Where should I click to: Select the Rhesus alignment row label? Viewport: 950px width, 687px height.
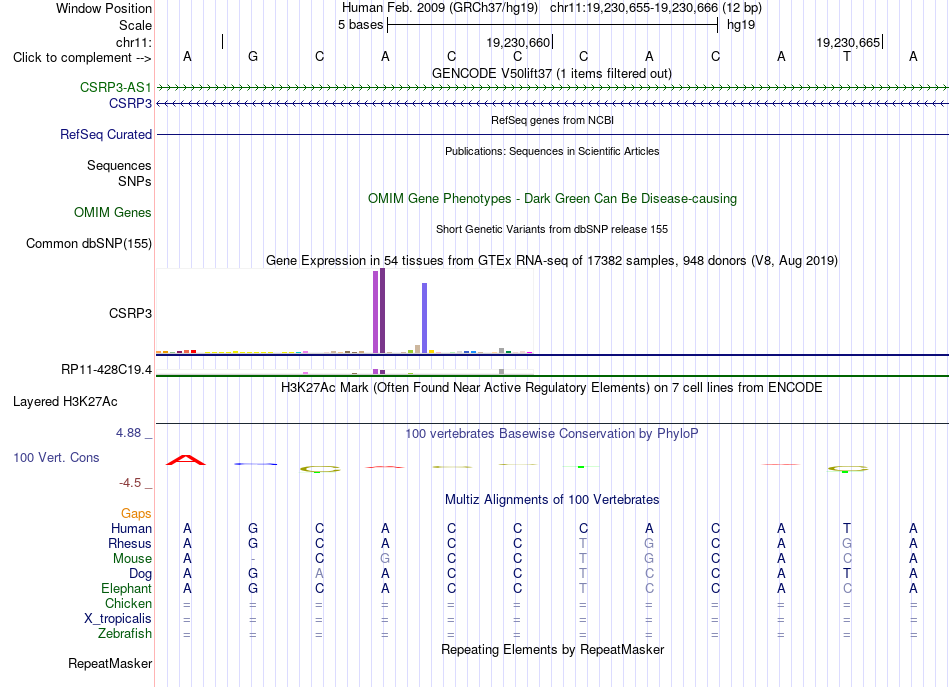point(130,543)
